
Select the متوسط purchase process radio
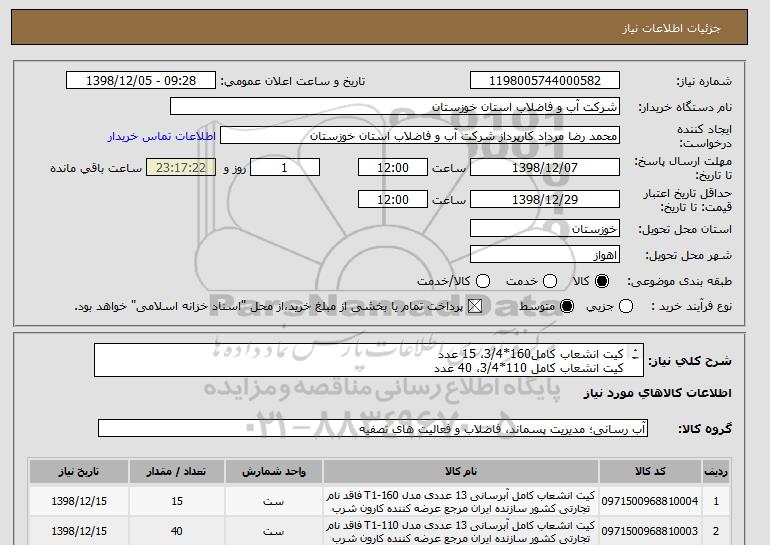pyautogui.click(x=567, y=306)
